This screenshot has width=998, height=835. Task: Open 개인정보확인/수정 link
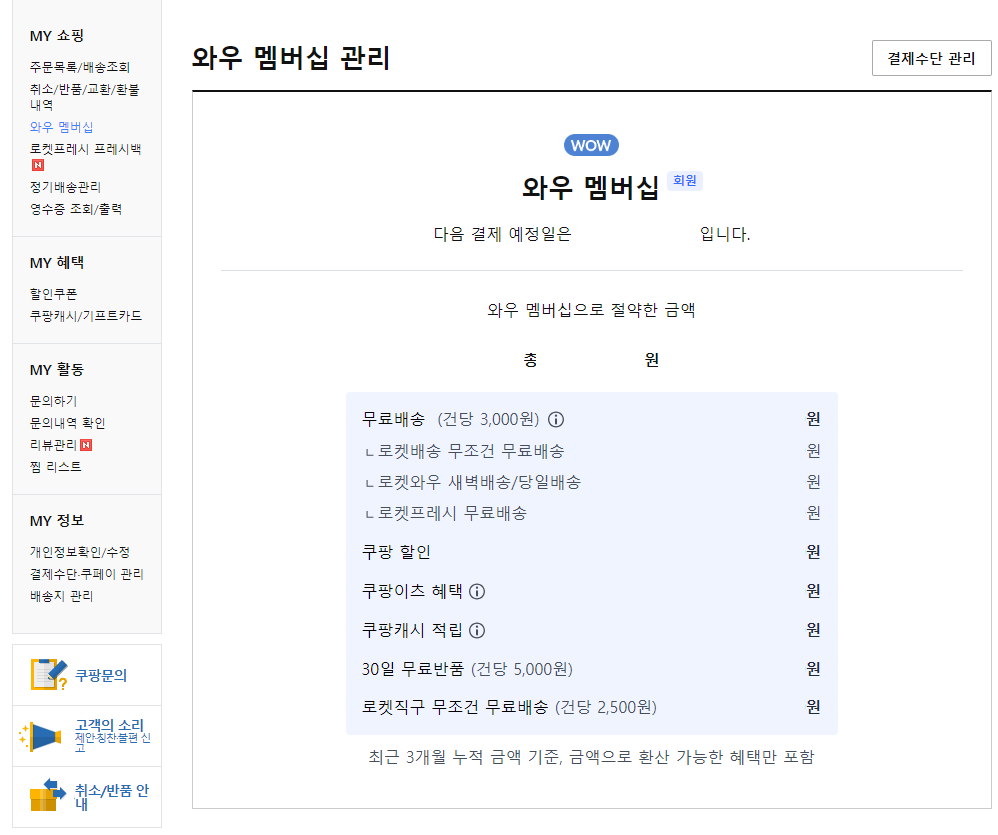pos(80,552)
